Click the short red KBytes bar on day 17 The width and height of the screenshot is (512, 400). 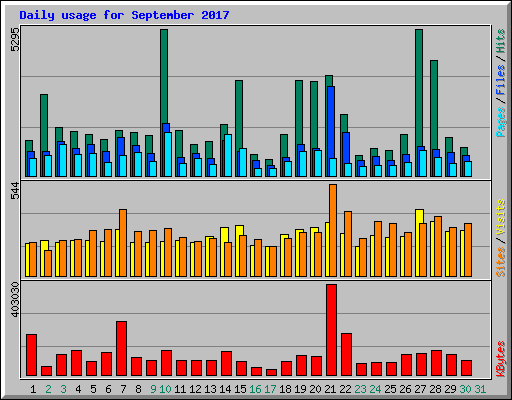[x=271, y=372]
